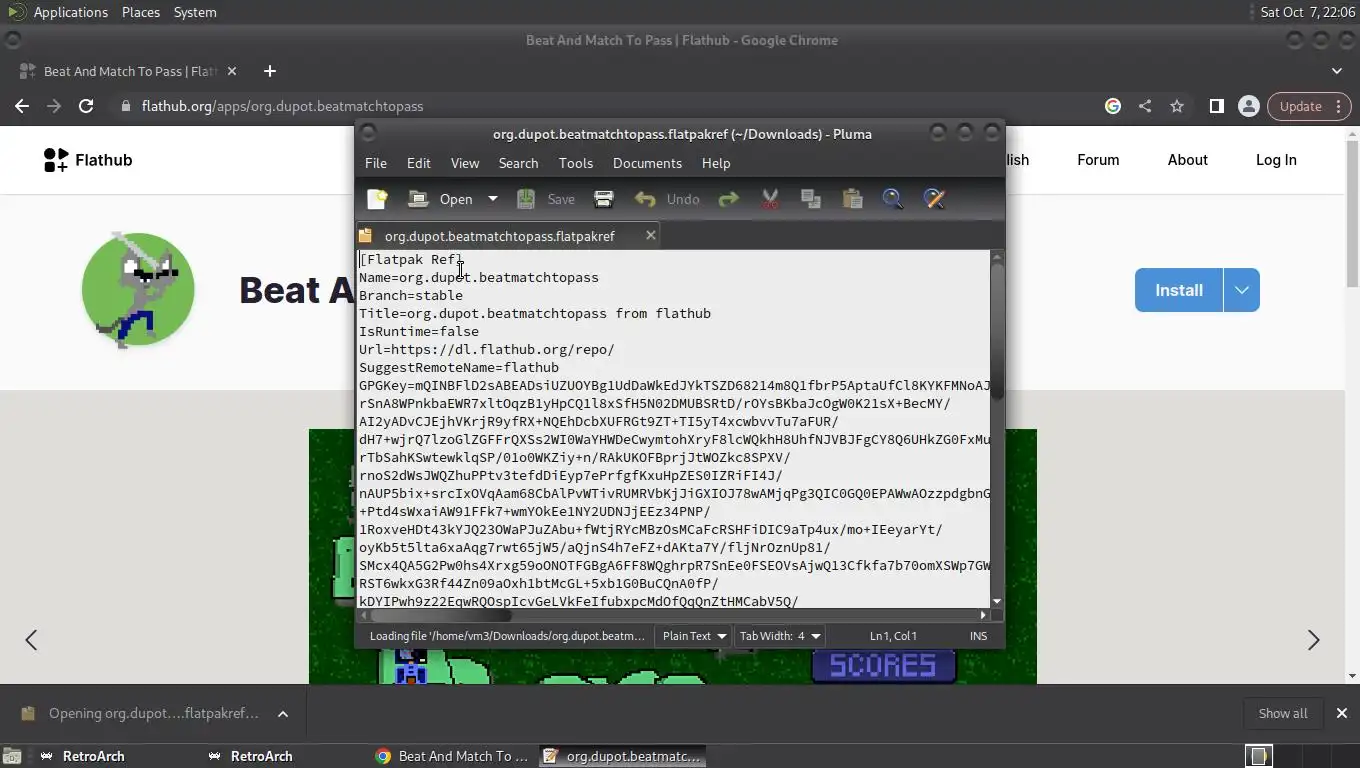The width and height of the screenshot is (1360, 768).
Task: Expand the Open recent files dropdown arrow
Action: (x=492, y=199)
